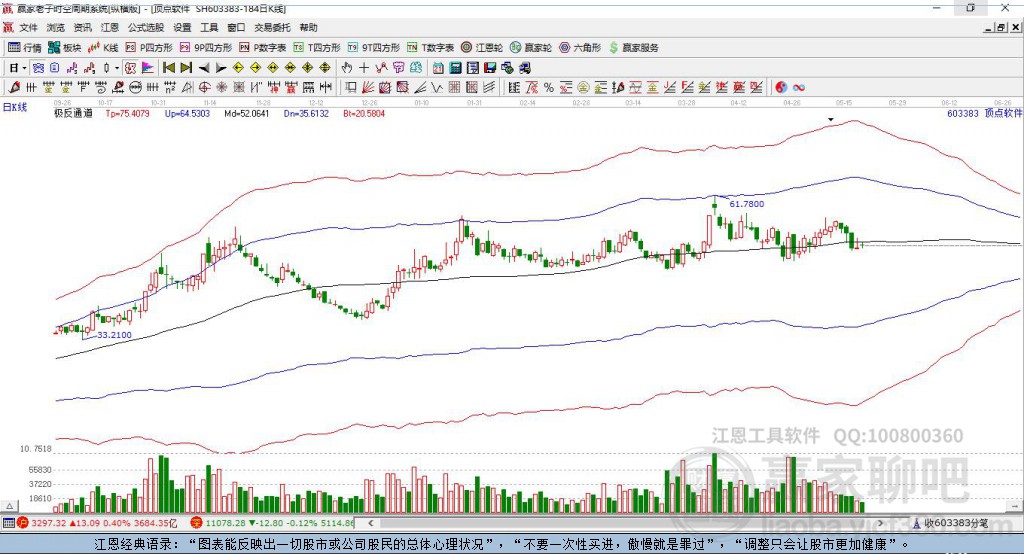The width and height of the screenshot is (1024, 554).
Task: Open the 帮助 menu
Action: coord(308,27)
